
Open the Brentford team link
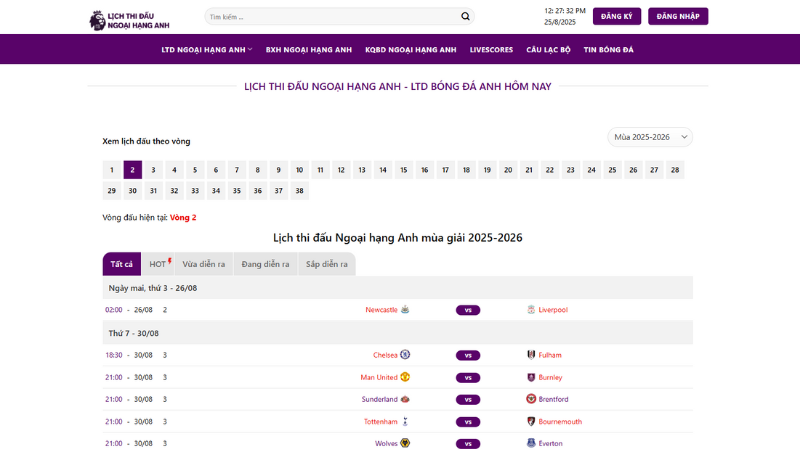tap(554, 399)
